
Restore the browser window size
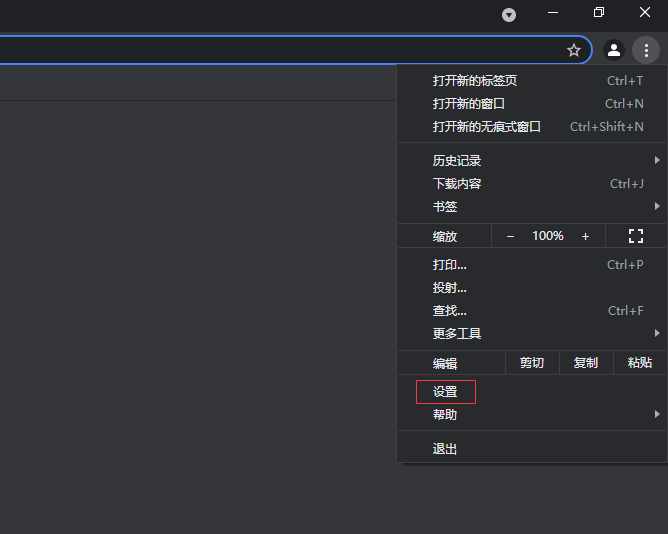pos(599,13)
